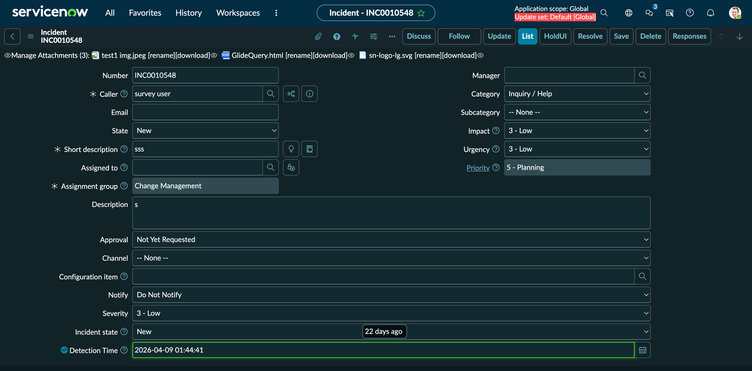752x371 pixels.
Task: Open global search magnifier icon
Action: [x=604, y=13]
